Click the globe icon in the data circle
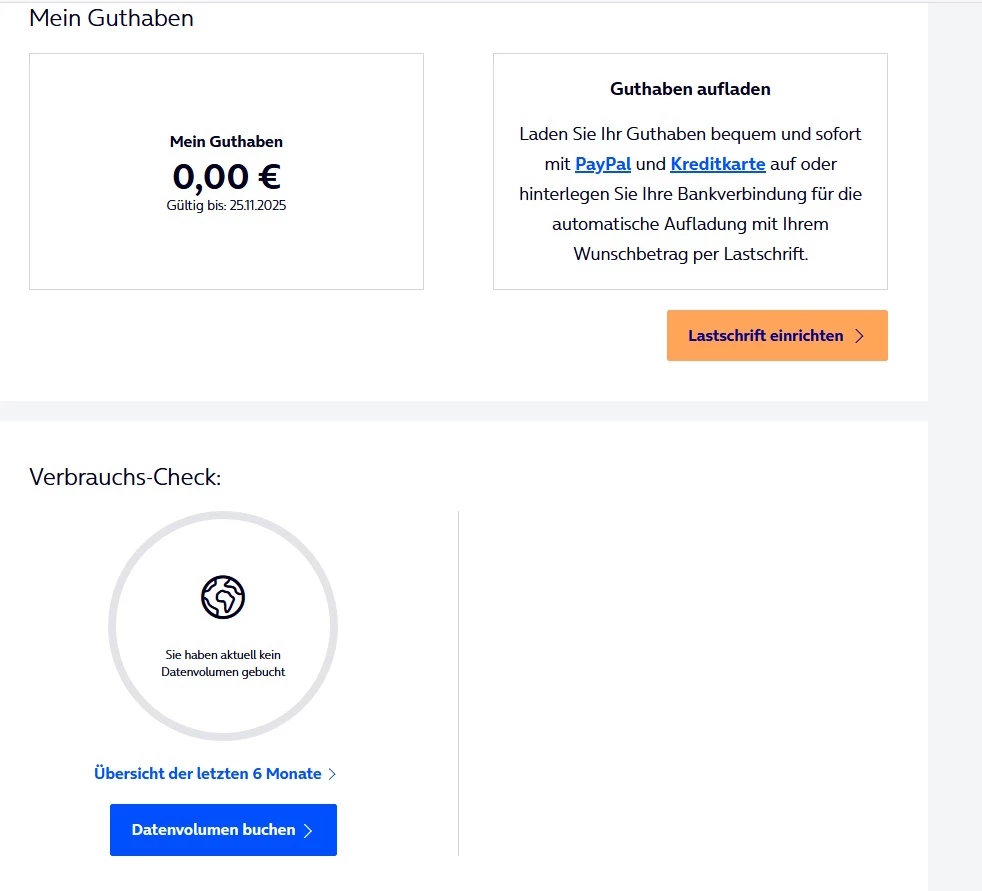This screenshot has width=982, height=891. (x=223, y=597)
